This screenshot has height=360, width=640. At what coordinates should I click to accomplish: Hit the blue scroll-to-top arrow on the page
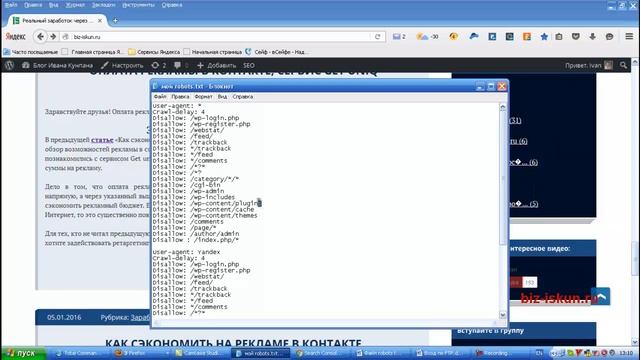(x=601, y=296)
